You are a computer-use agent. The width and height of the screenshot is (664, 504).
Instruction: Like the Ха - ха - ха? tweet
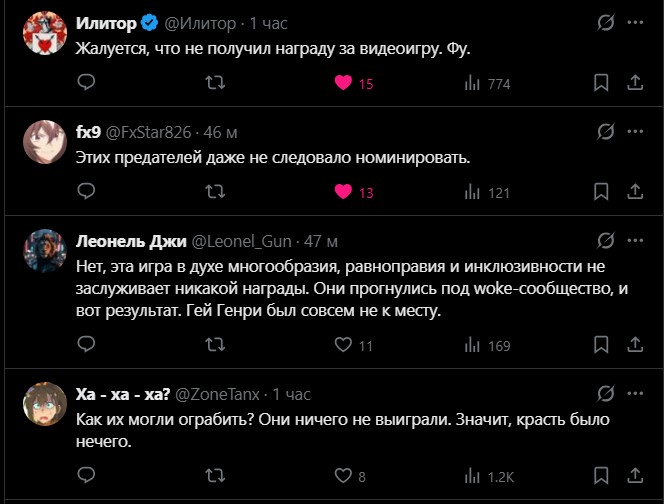pos(344,476)
